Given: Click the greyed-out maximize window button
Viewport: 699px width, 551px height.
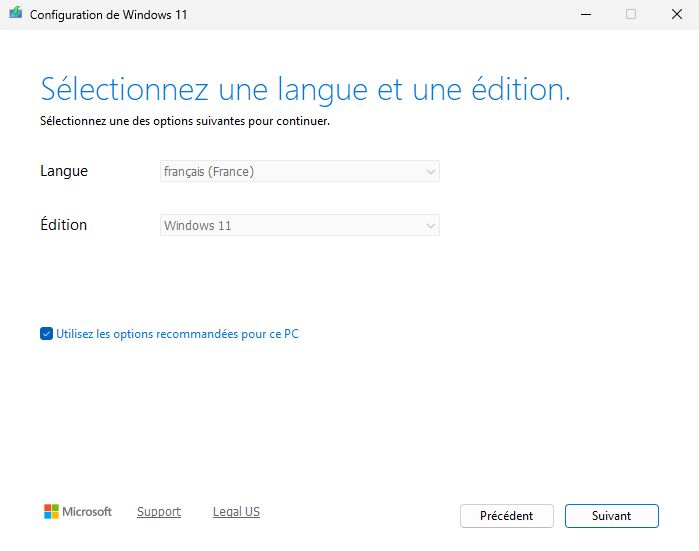Looking at the screenshot, I should [x=631, y=15].
